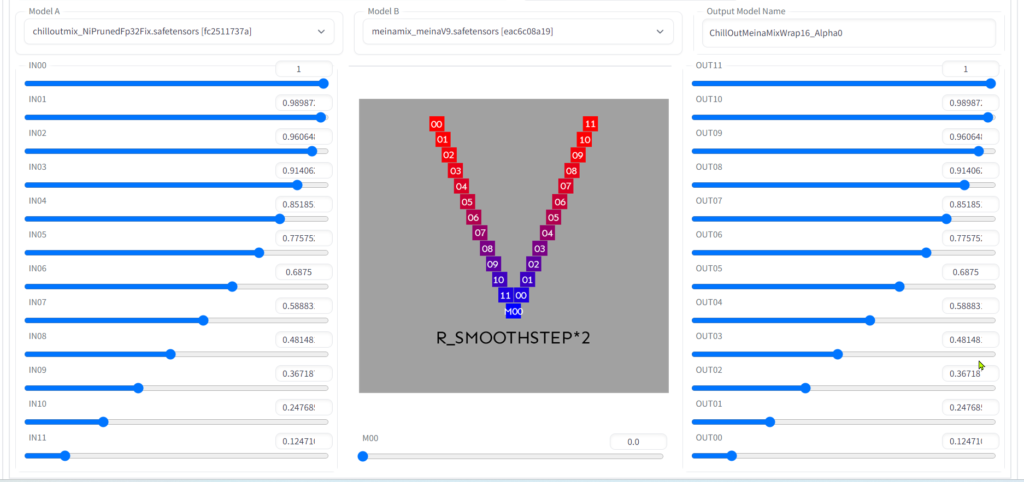Click the OUT03 slider handle
The image size is (1024, 482).
[x=837, y=354]
